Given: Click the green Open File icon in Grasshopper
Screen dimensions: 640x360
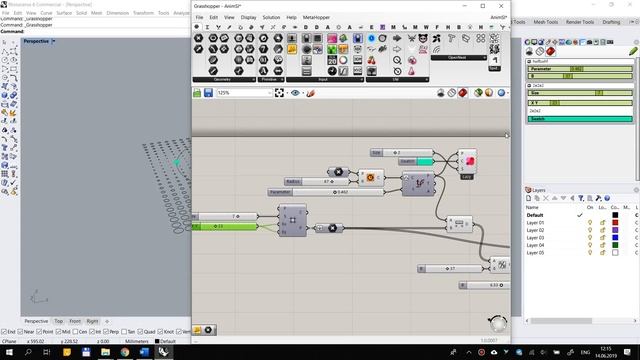Looking at the screenshot, I should click(197, 93).
